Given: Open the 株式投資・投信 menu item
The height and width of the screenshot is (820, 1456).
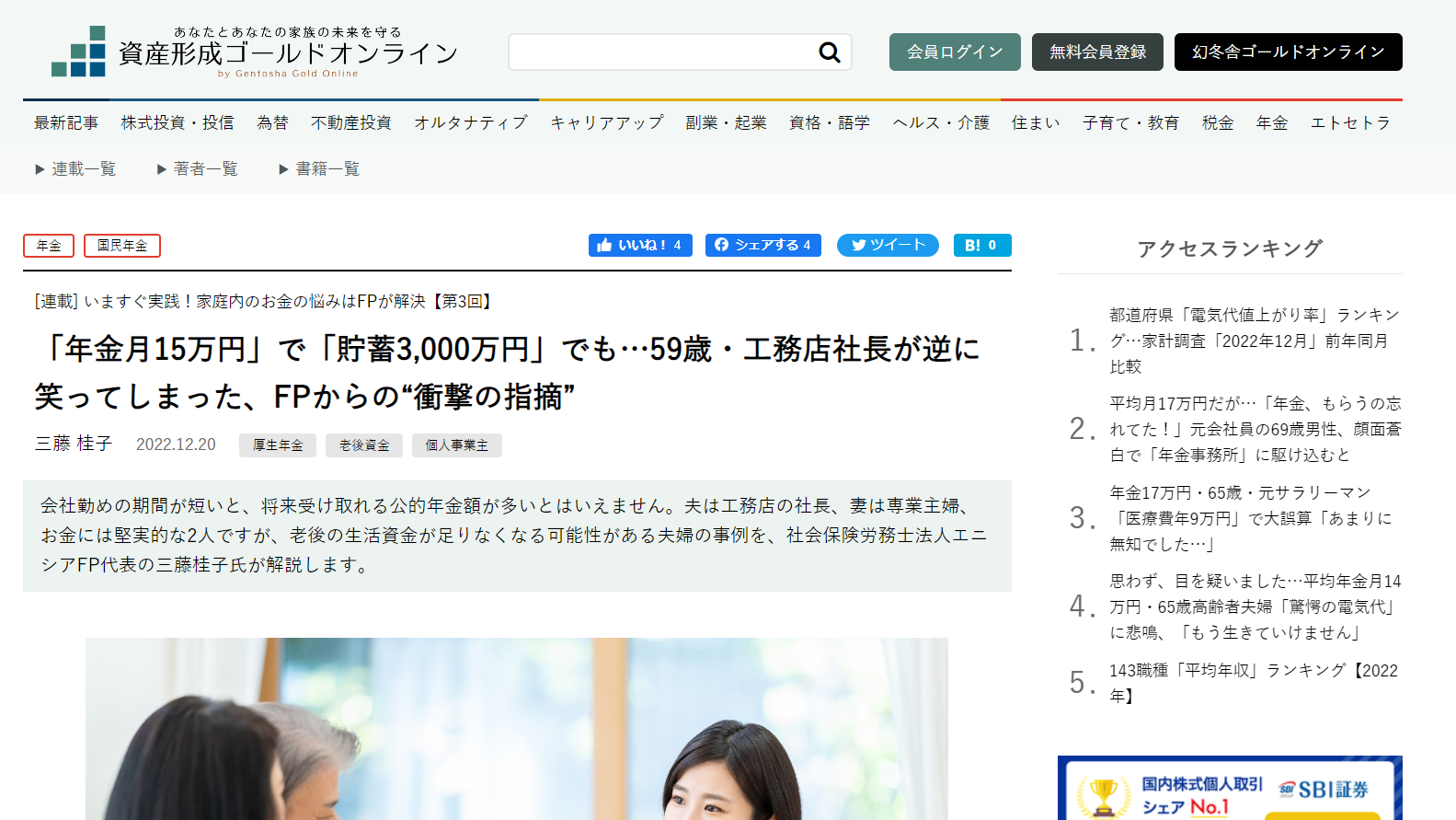Looking at the screenshot, I should tap(178, 122).
